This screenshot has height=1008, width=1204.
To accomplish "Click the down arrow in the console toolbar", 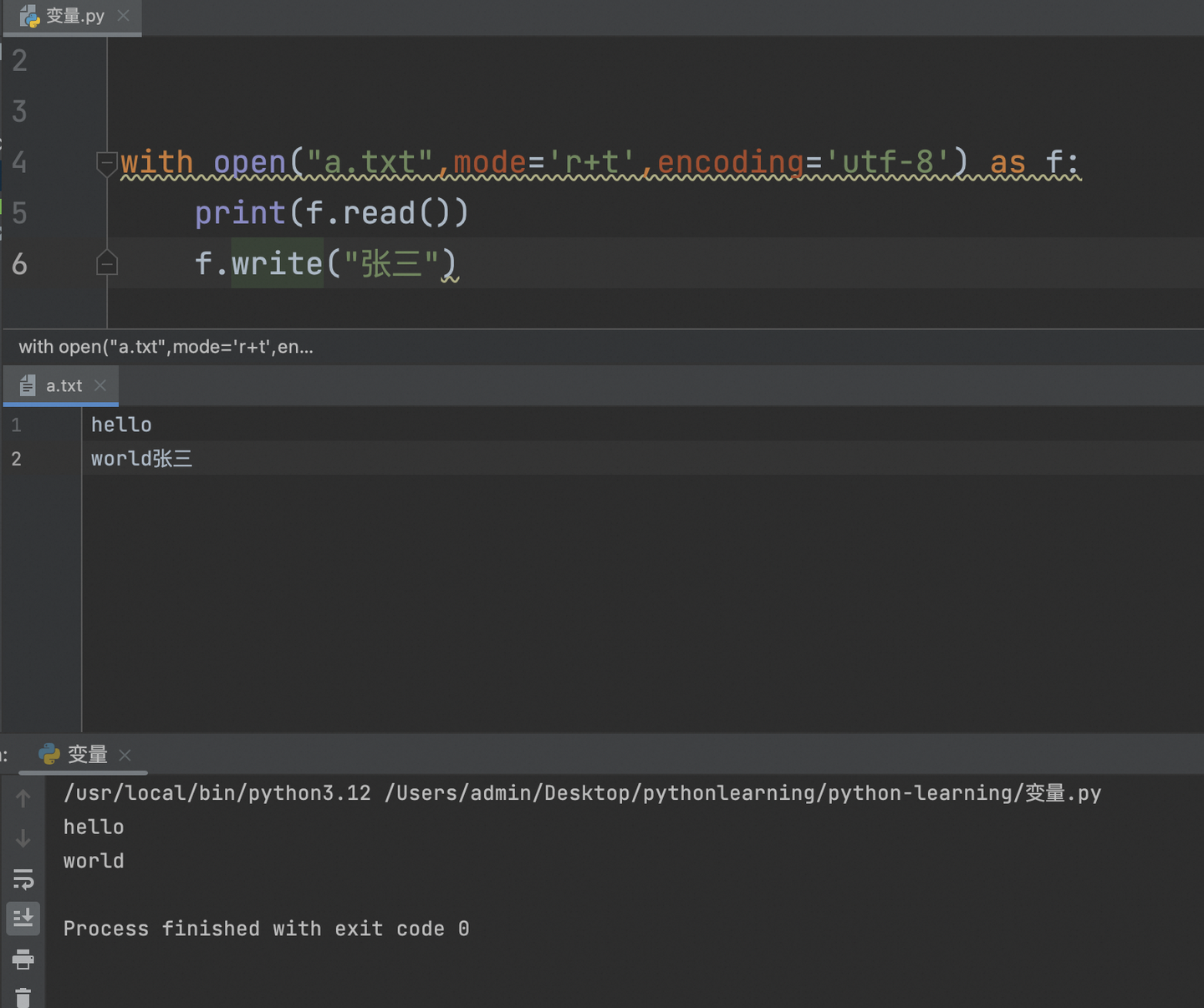I will (23, 837).
